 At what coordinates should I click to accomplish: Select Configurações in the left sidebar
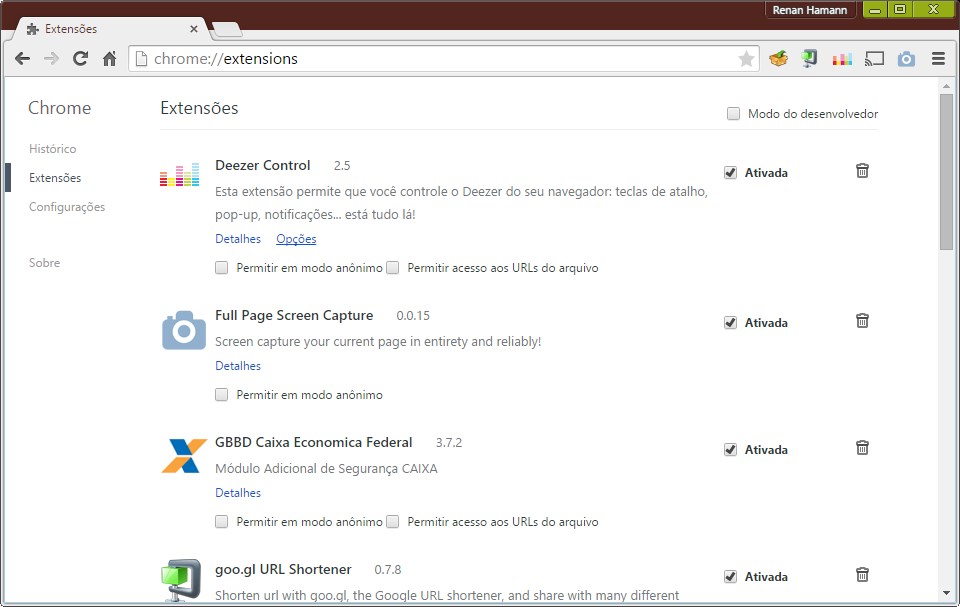point(66,207)
